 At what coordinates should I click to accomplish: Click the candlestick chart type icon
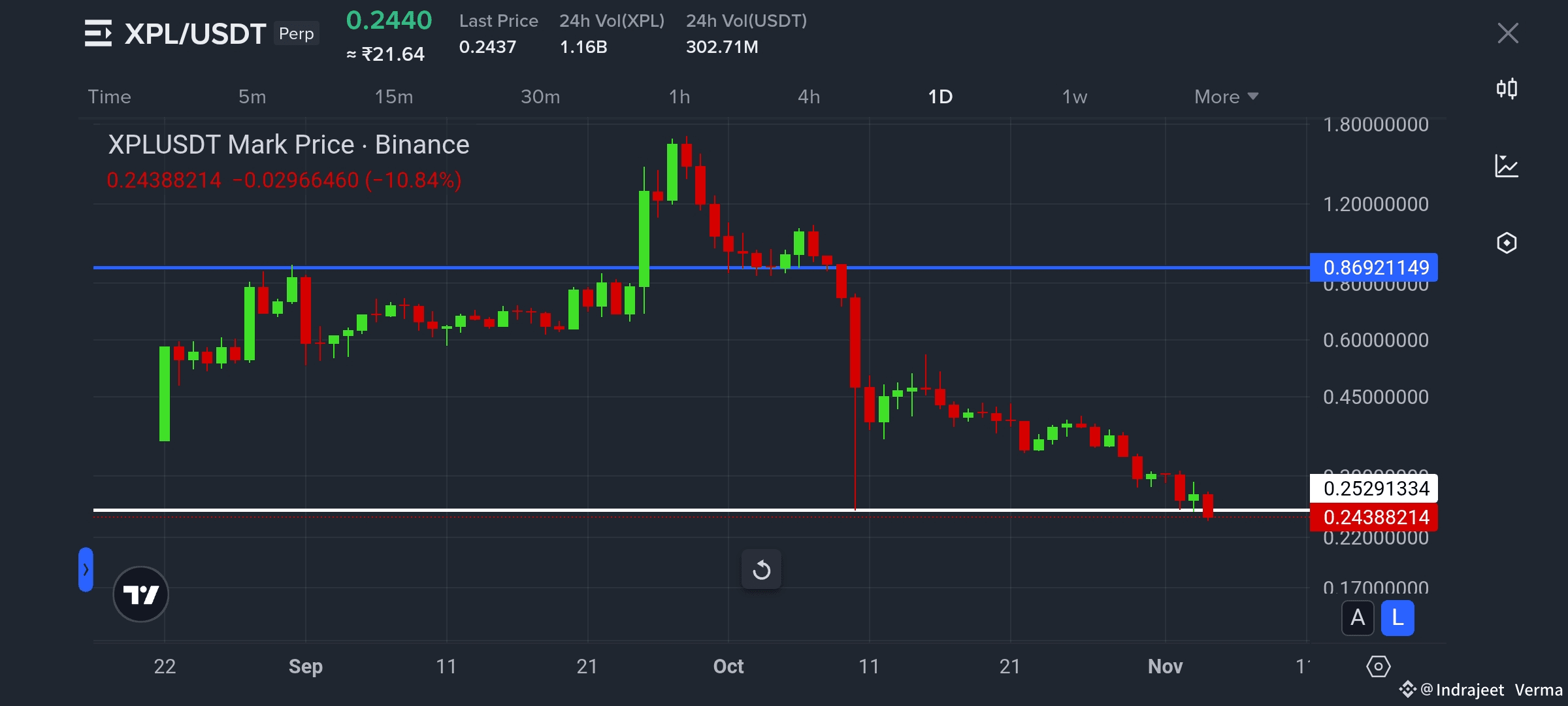(1507, 88)
